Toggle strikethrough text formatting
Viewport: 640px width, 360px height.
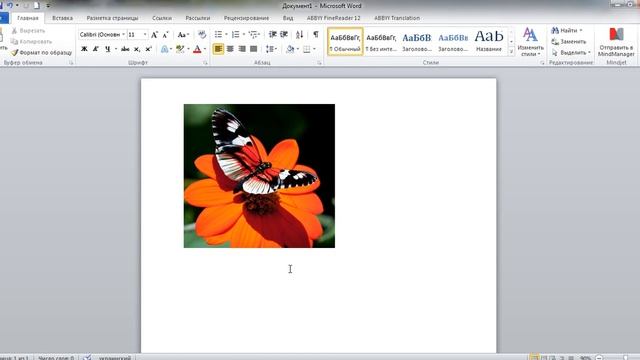125,49
